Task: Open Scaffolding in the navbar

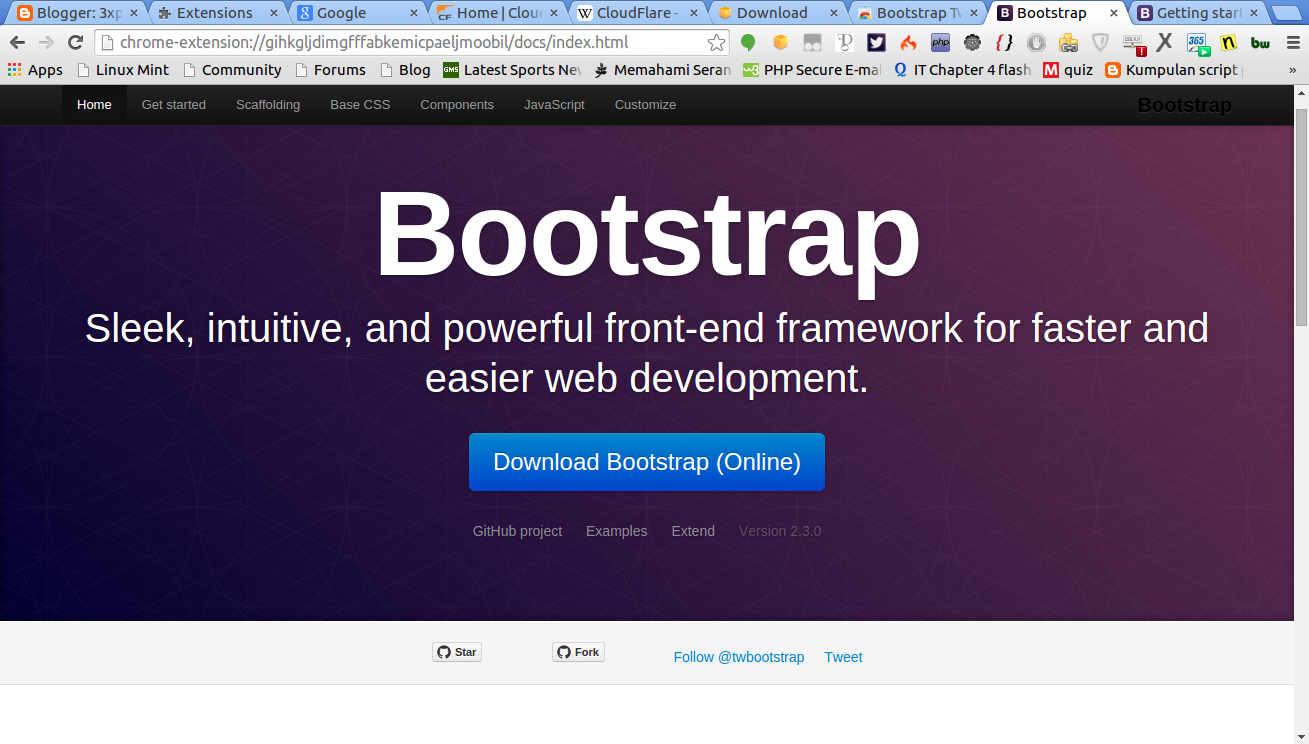Action: (268, 105)
